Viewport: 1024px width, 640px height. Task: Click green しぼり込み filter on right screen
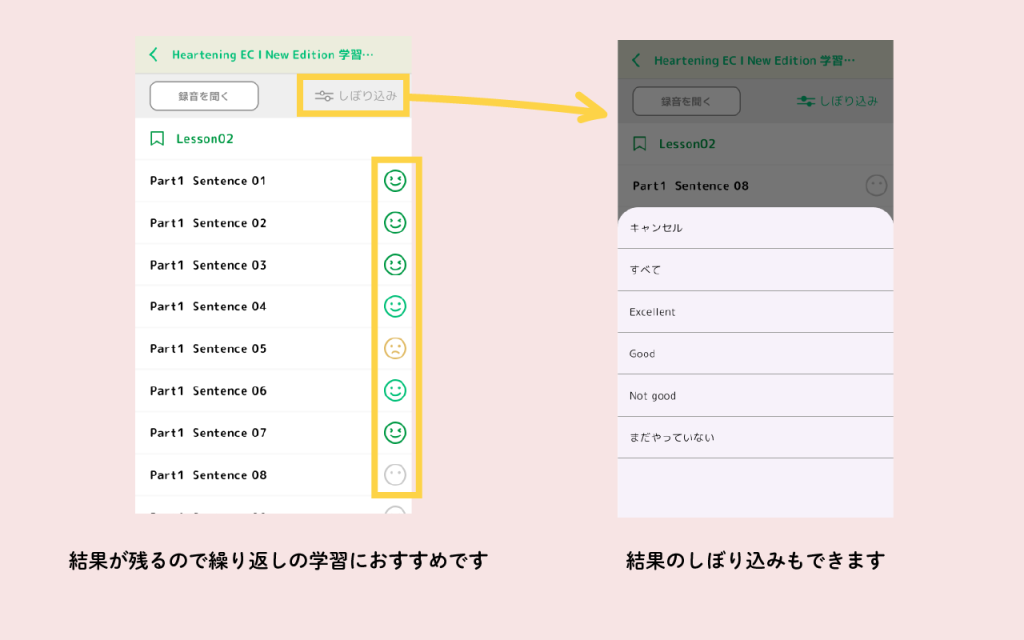tap(837, 101)
